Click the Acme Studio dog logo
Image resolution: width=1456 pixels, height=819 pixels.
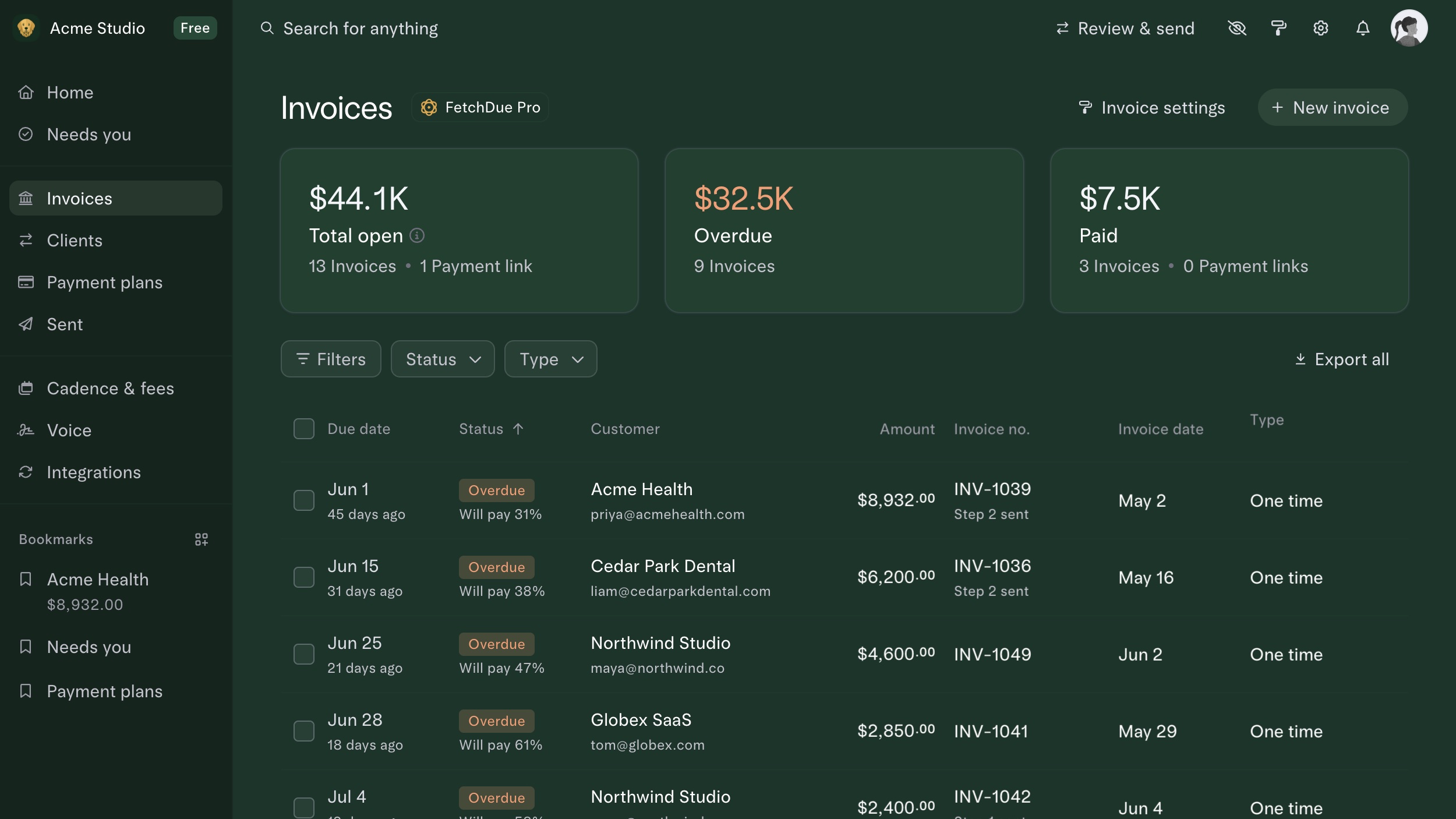(x=26, y=28)
